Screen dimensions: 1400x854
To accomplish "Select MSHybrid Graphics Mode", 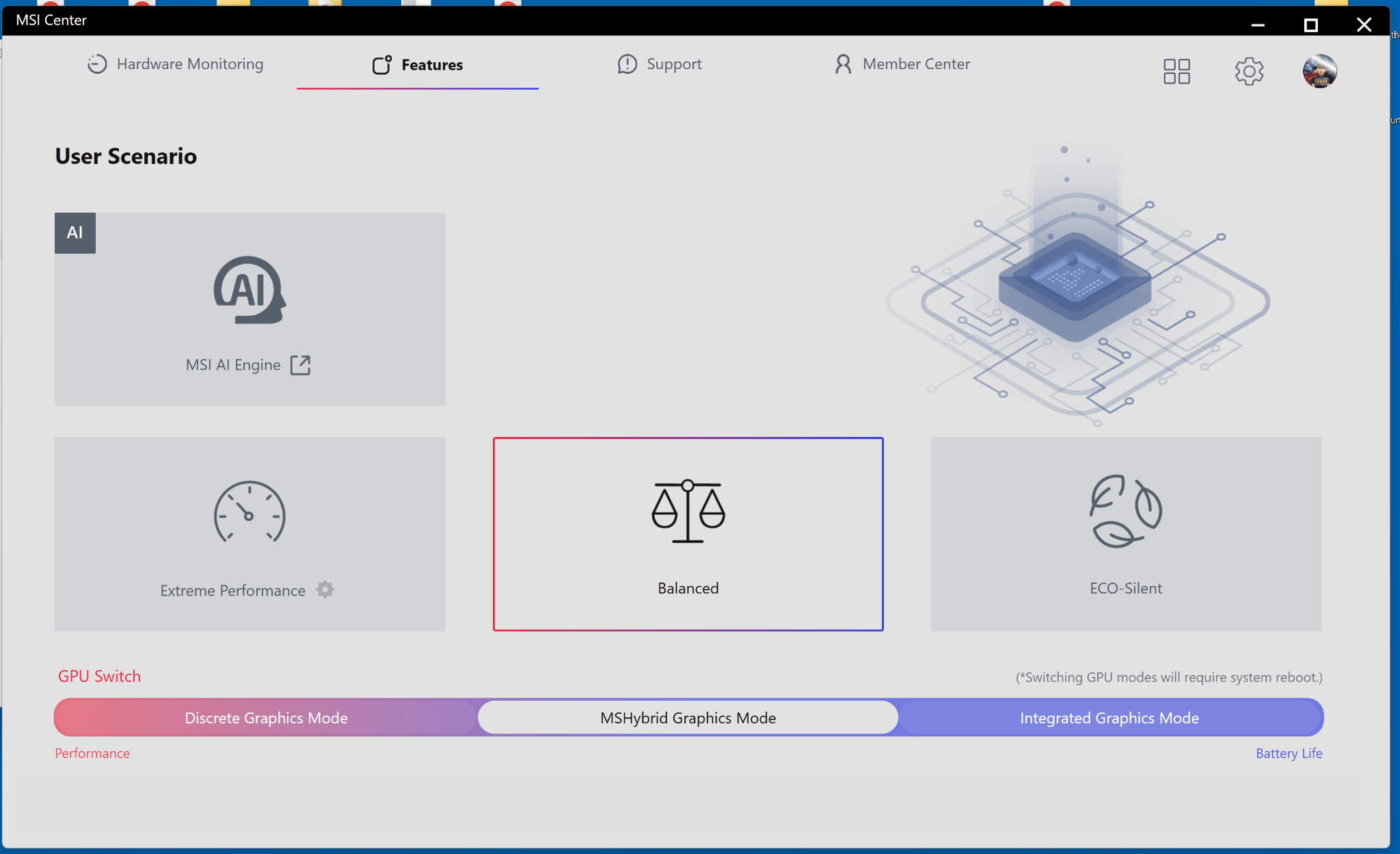I will point(688,718).
